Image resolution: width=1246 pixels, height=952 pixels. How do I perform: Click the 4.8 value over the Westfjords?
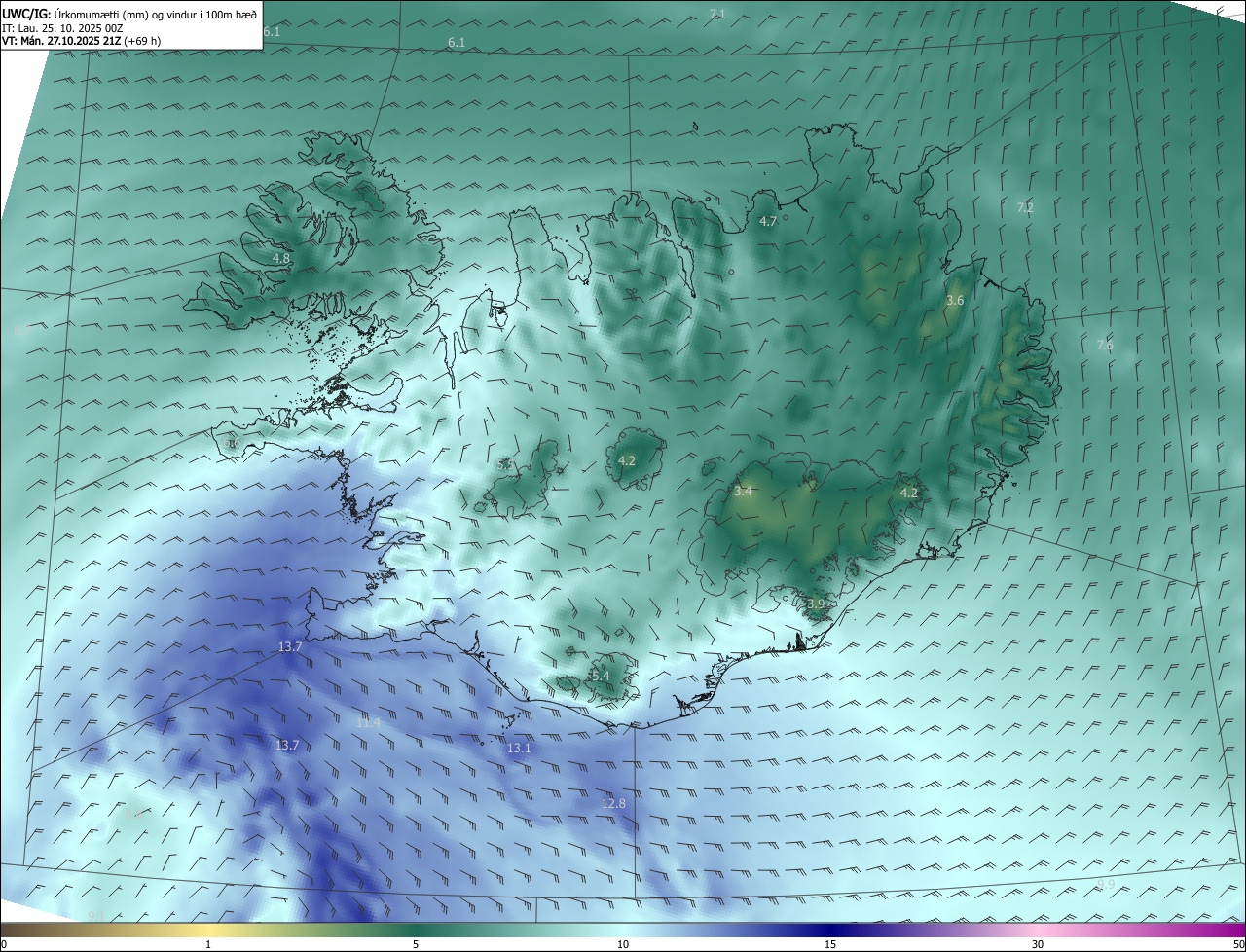(x=281, y=259)
